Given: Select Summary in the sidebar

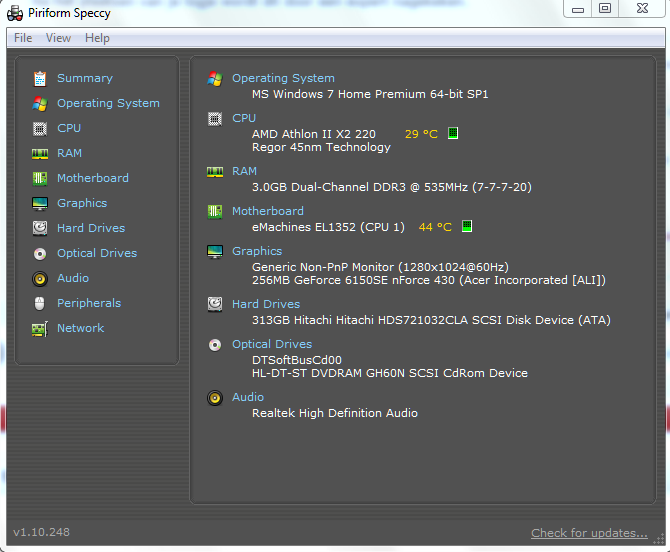Looking at the screenshot, I should tap(85, 78).
